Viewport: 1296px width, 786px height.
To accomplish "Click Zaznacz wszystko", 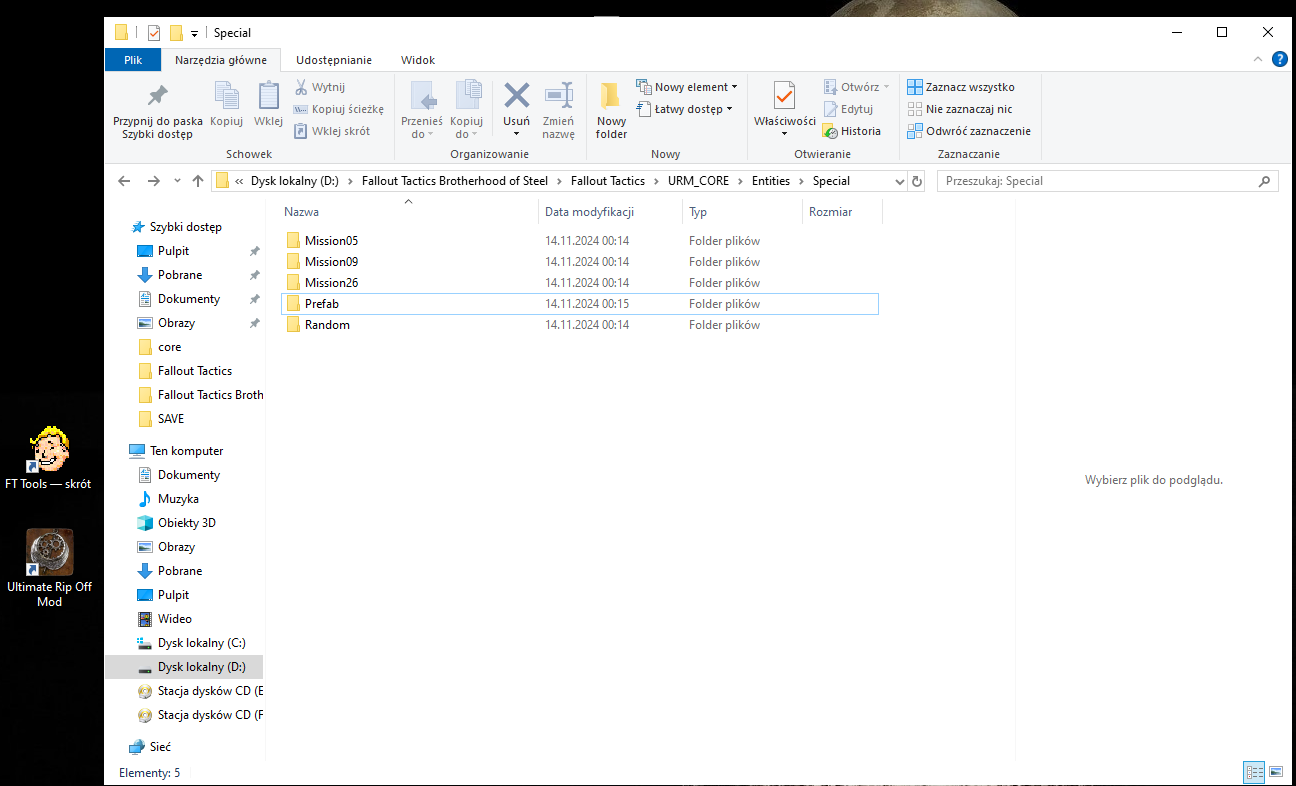I will pos(961,87).
